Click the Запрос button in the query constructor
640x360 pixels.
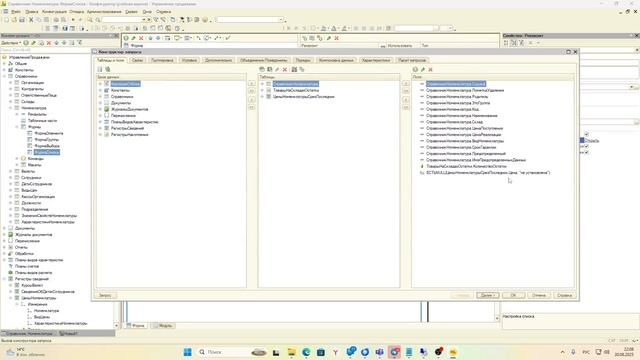[105, 295]
